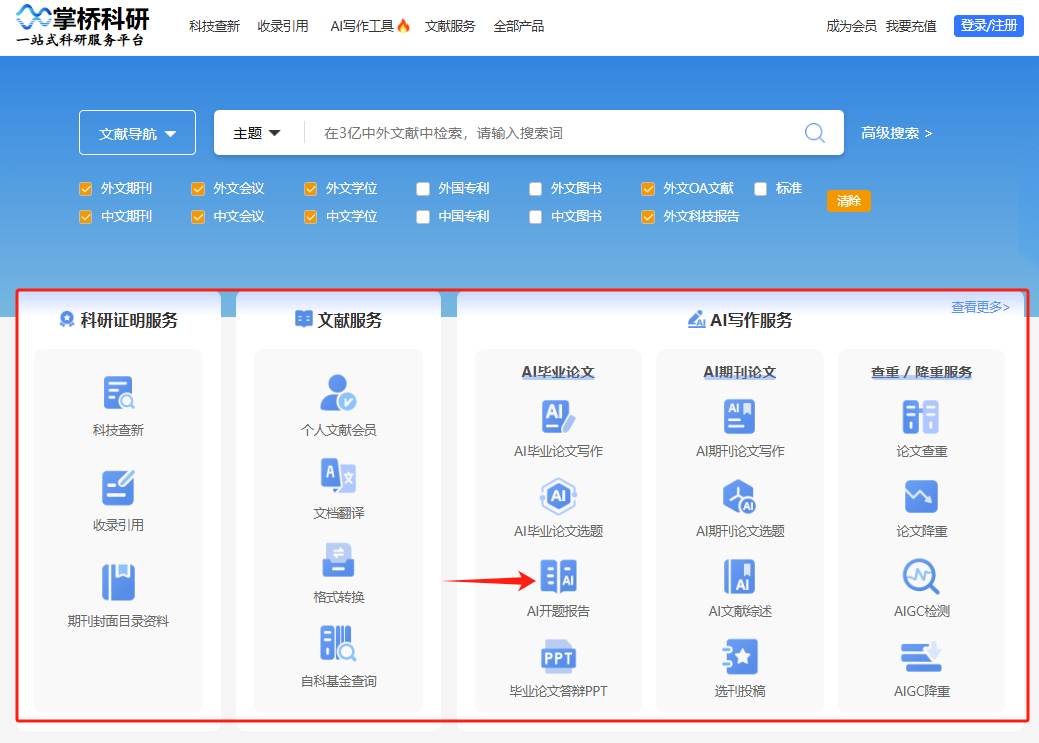The width and height of the screenshot is (1039, 743).
Task: Click the magnifier search icon in search bar
Action: coord(815,133)
